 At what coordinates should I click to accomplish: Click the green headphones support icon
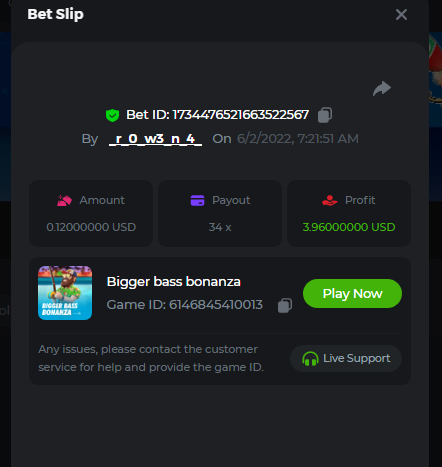point(310,359)
